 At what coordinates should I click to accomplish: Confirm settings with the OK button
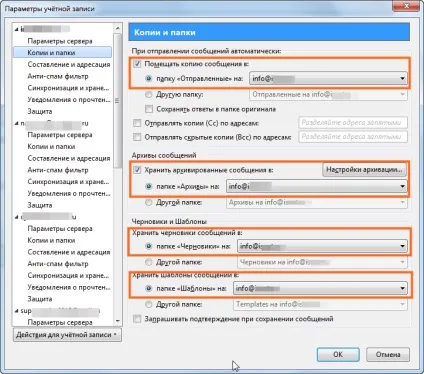[x=338, y=355]
